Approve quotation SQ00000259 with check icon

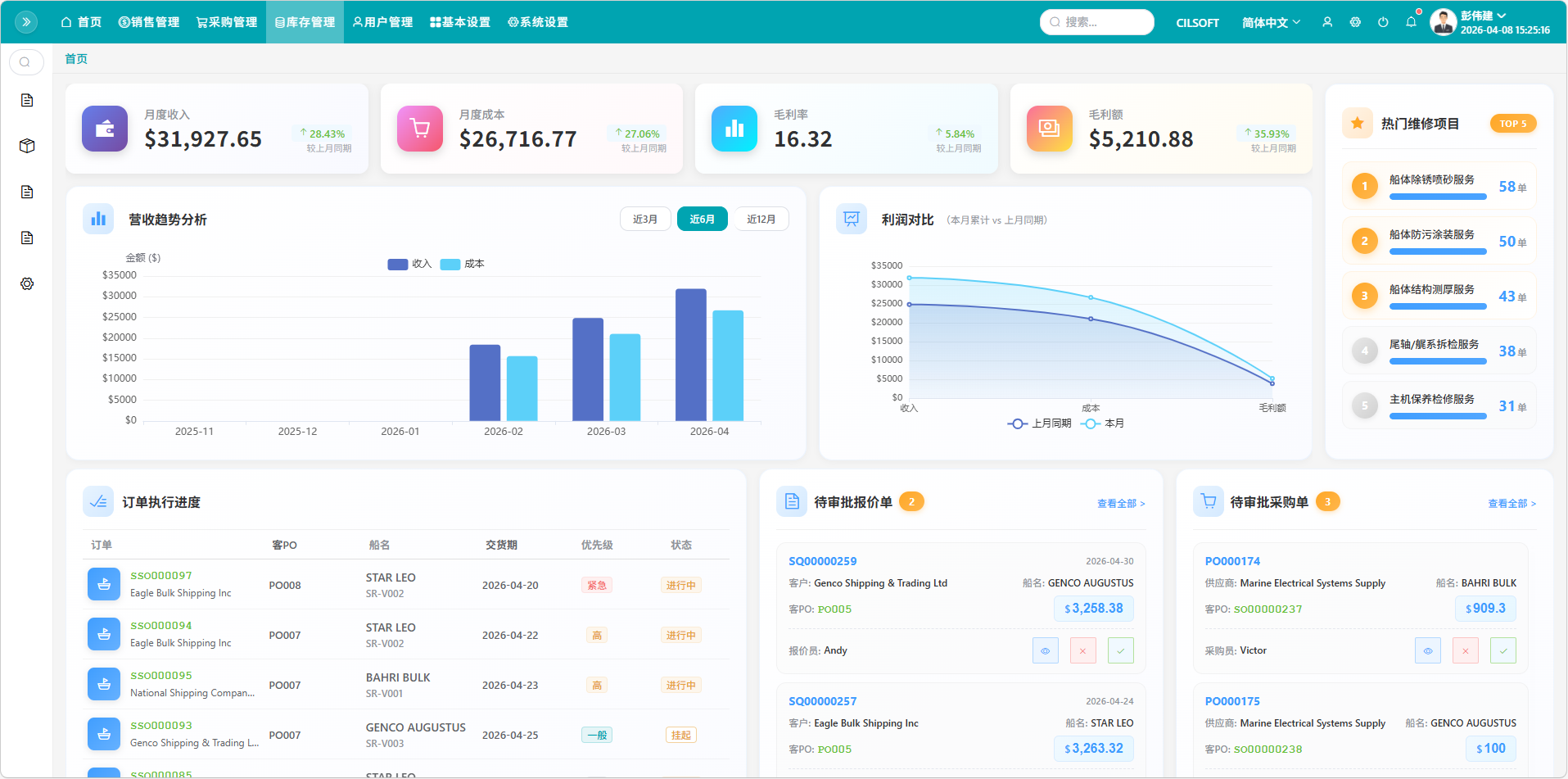(1120, 650)
